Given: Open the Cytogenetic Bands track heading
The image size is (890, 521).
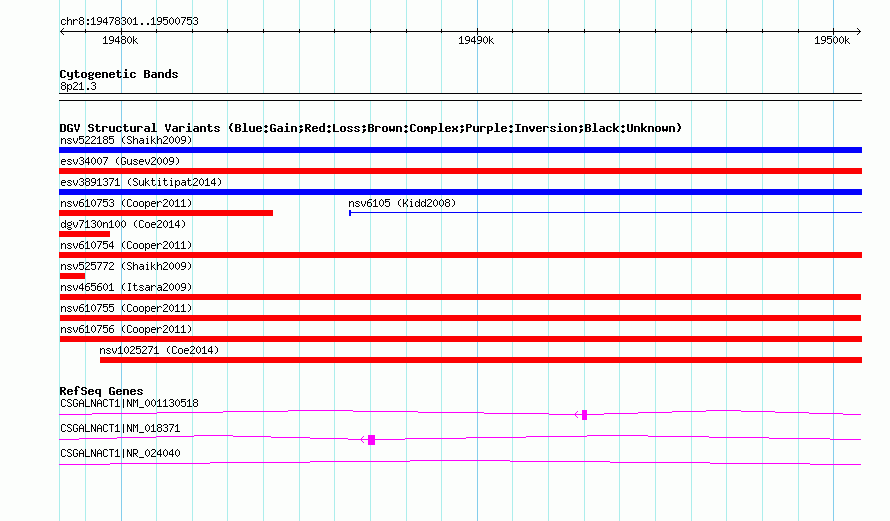Looking at the screenshot, I should [x=119, y=74].
